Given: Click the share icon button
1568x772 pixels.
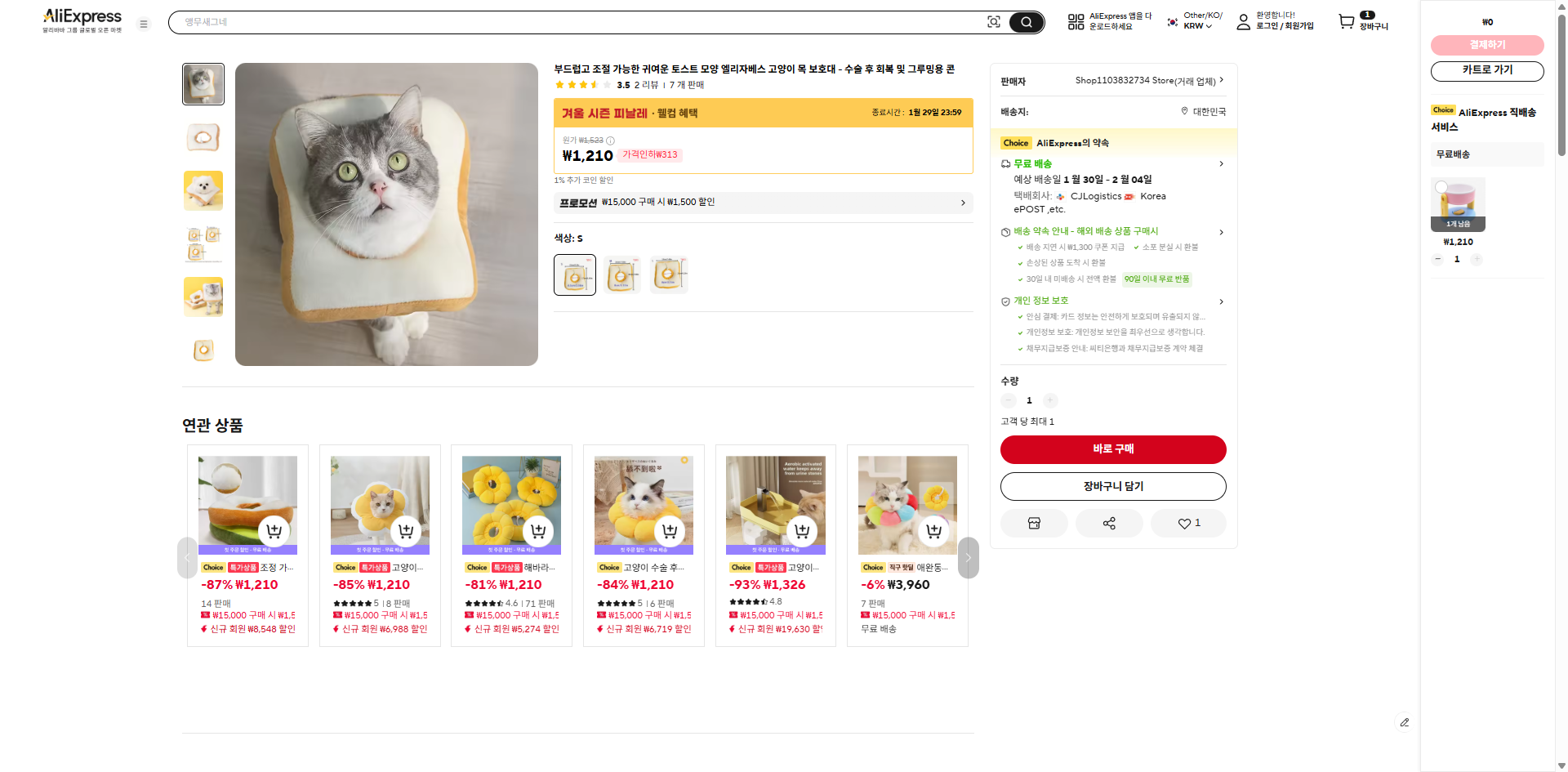Looking at the screenshot, I should [1109, 523].
